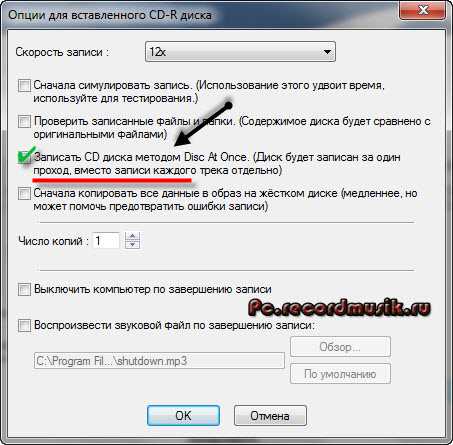Confirm settings with the OK button
This screenshot has width=453, height=445.
(x=183, y=416)
